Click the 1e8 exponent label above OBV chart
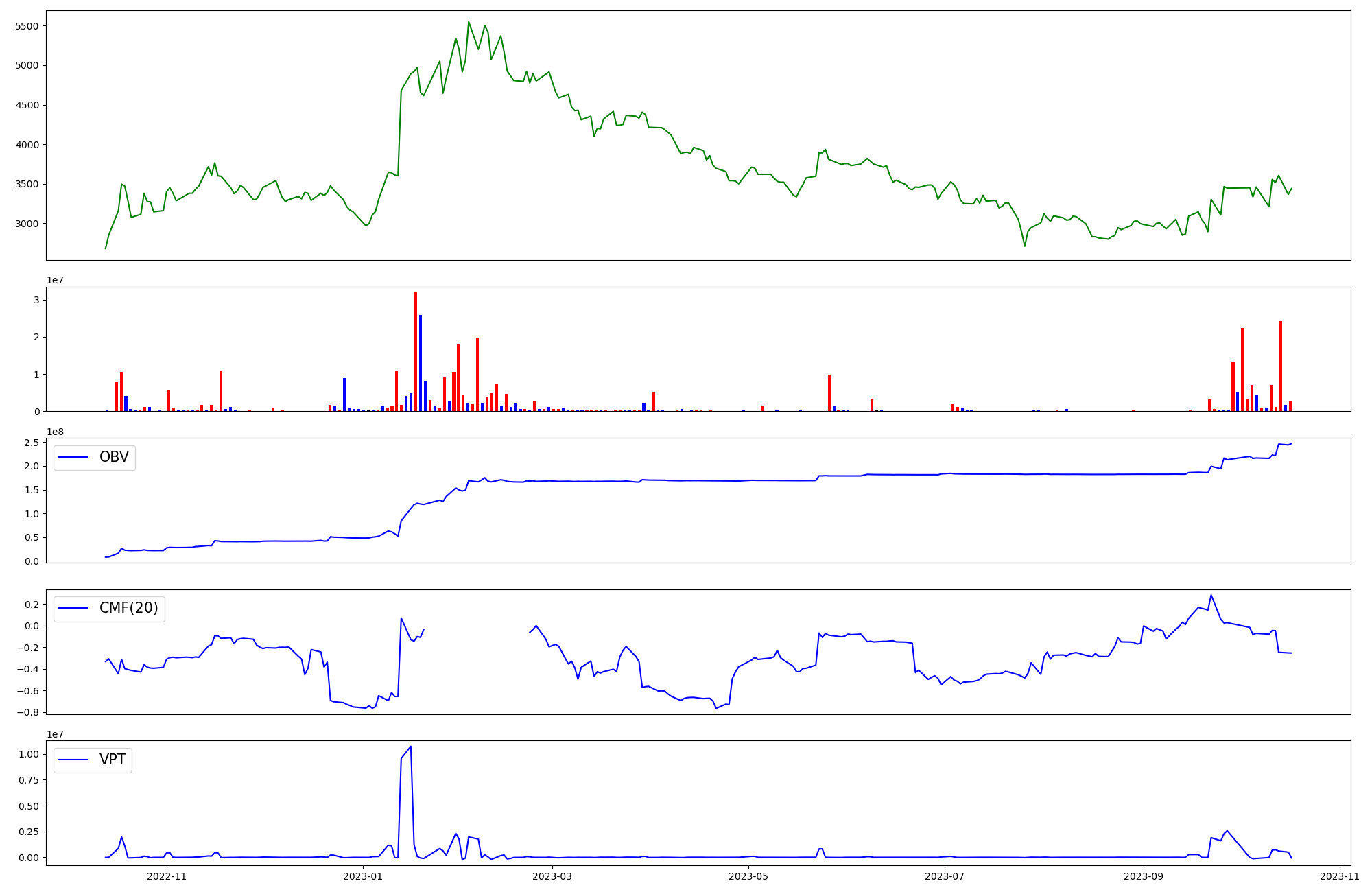 pyautogui.click(x=55, y=432)
